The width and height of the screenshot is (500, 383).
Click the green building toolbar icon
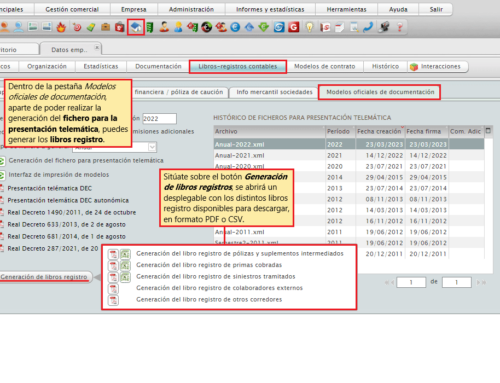point(150,27)
